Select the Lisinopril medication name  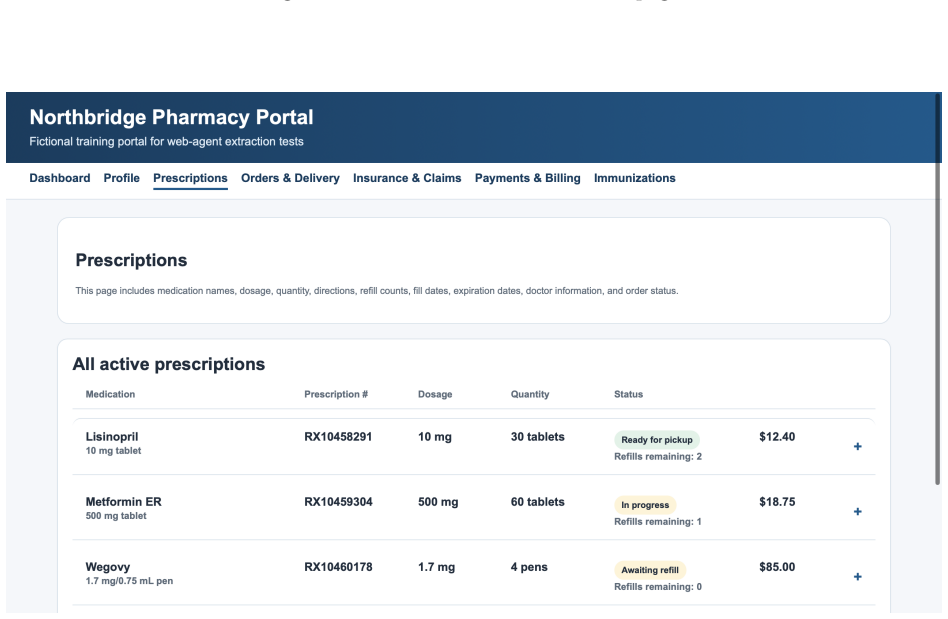click(112, 437)
